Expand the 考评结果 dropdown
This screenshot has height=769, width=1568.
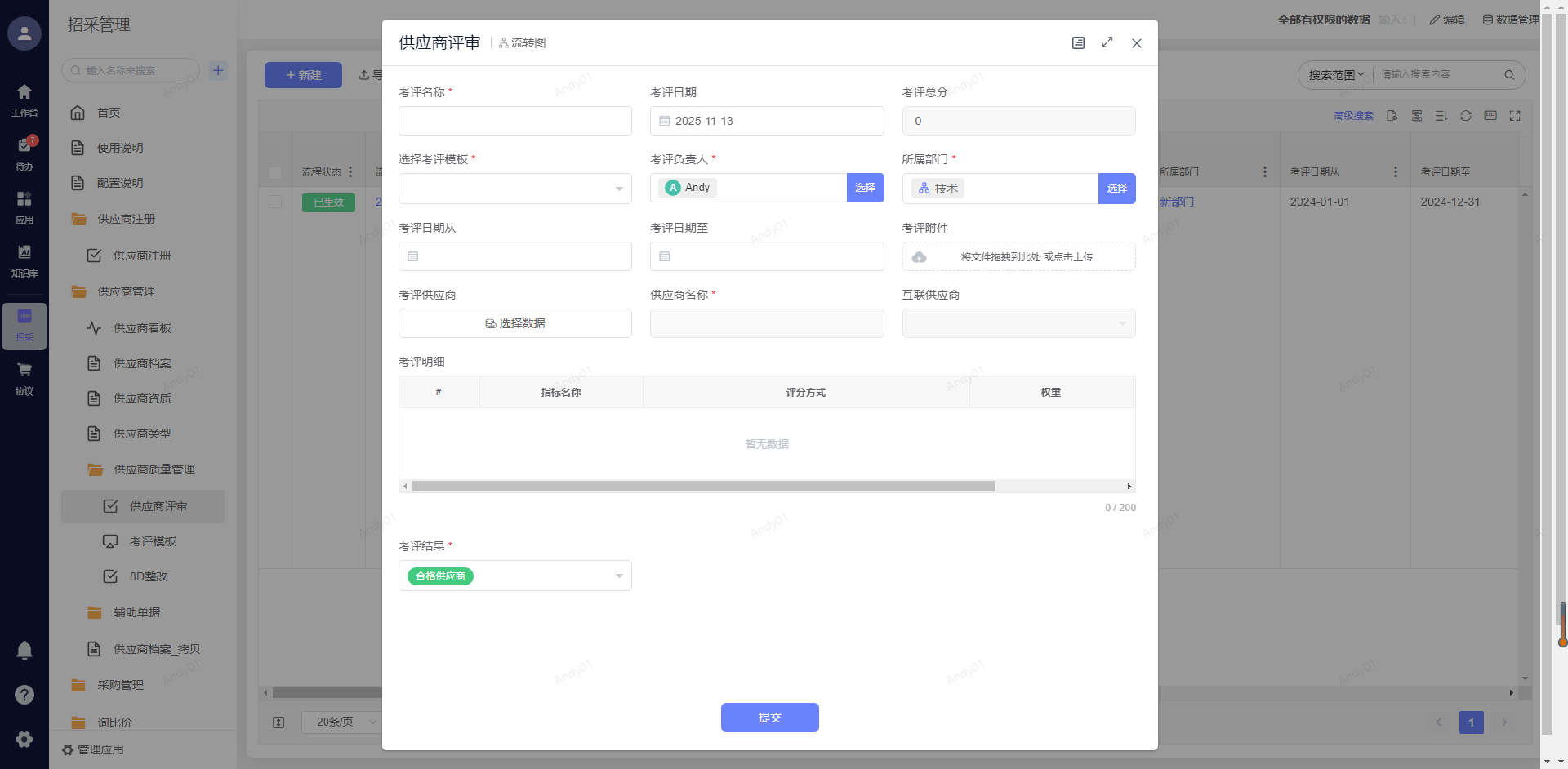click(514, 576)
